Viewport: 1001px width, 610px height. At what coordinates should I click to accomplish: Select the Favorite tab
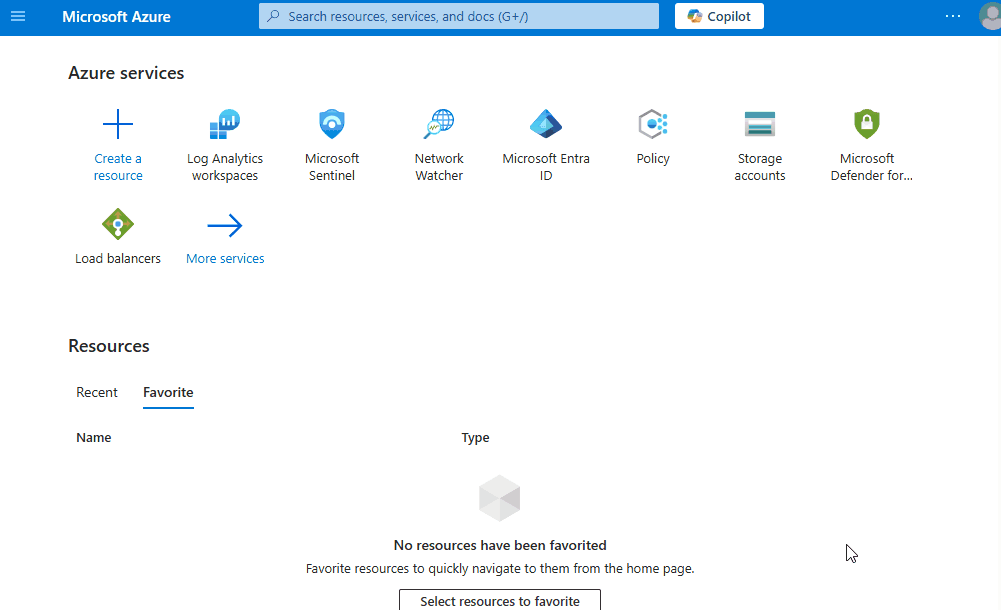pyautogui.click(x=169, y=392)
